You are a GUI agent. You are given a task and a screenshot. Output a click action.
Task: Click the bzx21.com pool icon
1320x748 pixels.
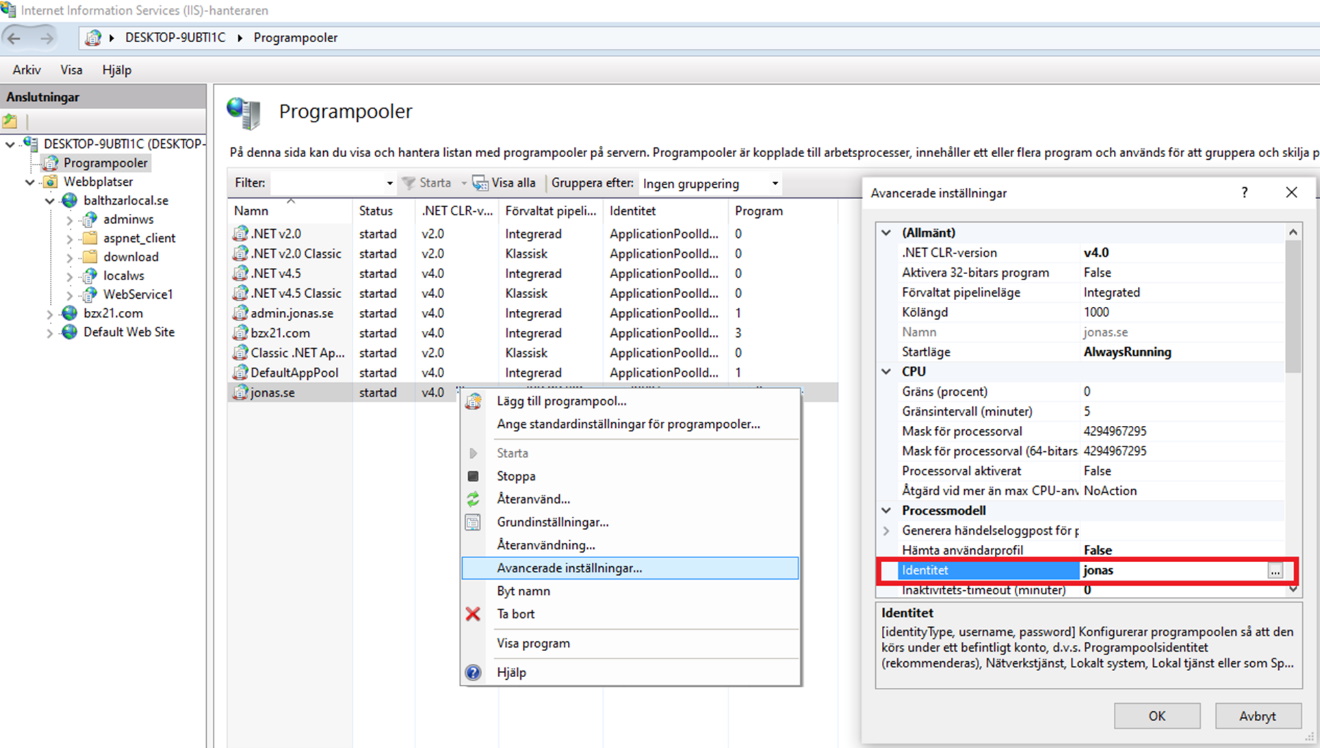click(240, 333)
